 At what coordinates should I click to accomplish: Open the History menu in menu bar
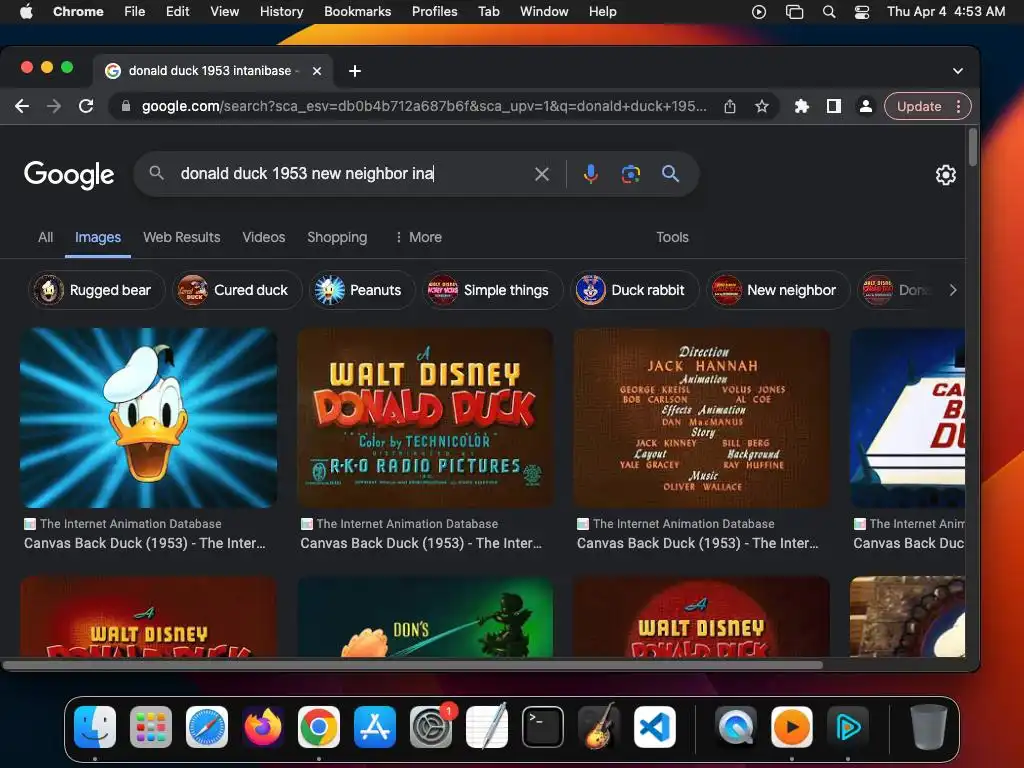coord(281,11)
